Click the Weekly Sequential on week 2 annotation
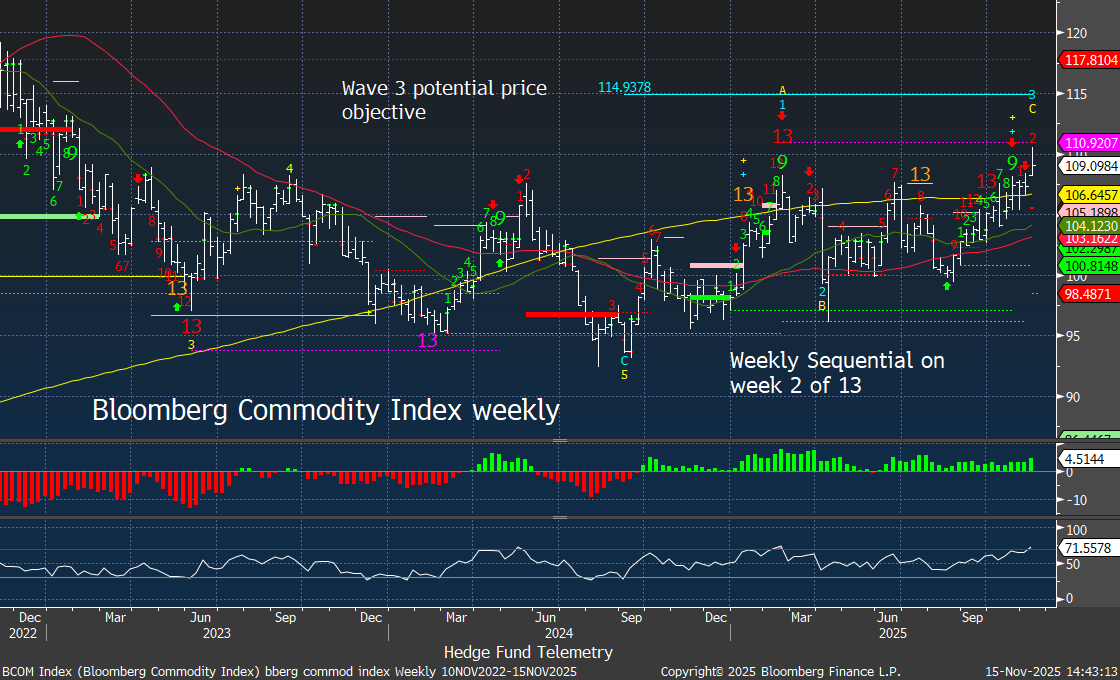Image resolution: width=1120 pixels, height=680 pixels. pyautogui.click(x=836, y=372)
